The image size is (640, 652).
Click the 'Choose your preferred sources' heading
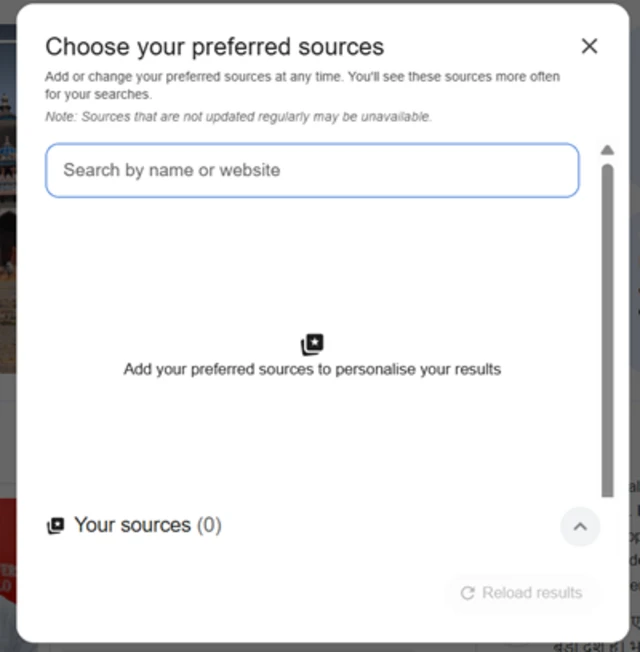(214, 46)
